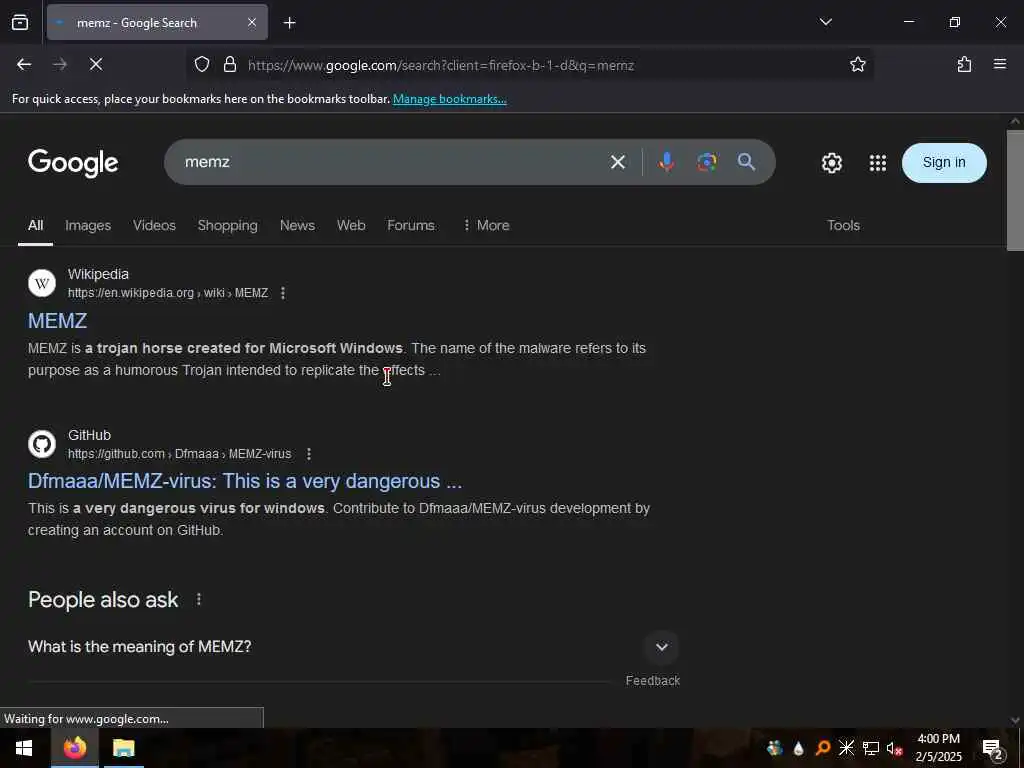Image resolution: width=1024 pixels, height=768 pixels.
Task: Click the page vertical scrollbar thumb
Action: pos(1015,190)
